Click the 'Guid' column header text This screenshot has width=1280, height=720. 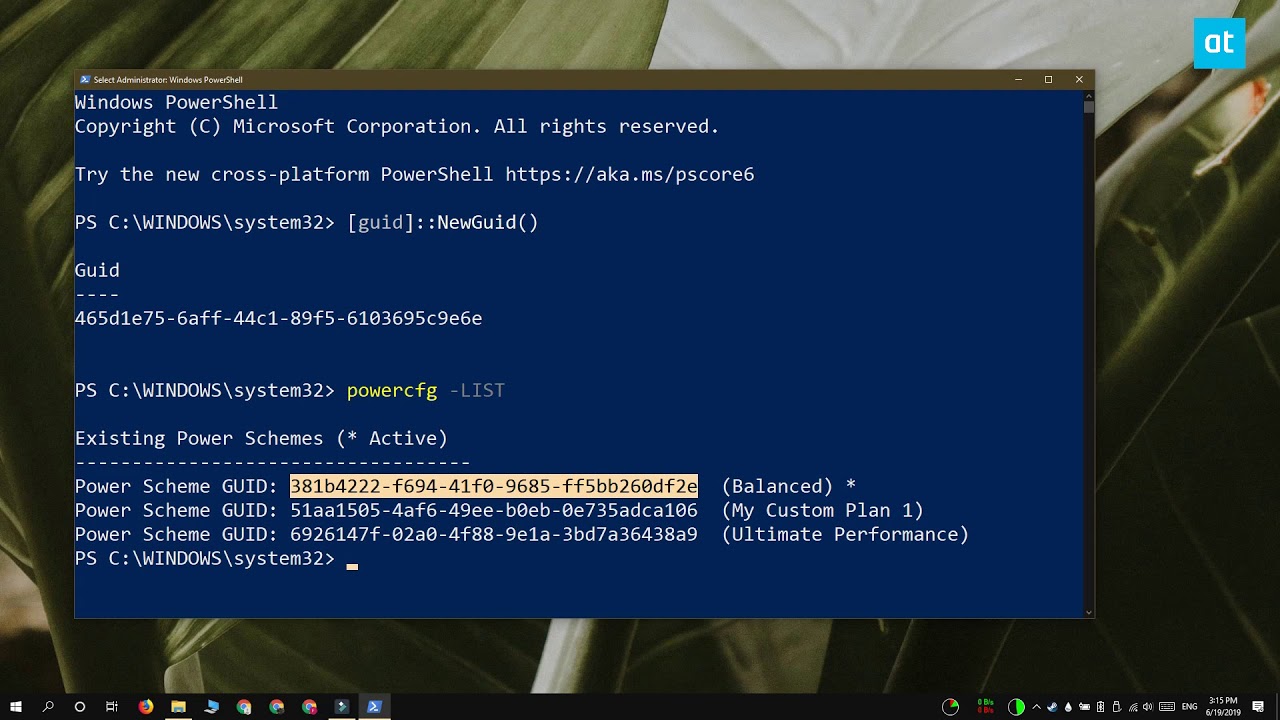(x=97, y=270)
